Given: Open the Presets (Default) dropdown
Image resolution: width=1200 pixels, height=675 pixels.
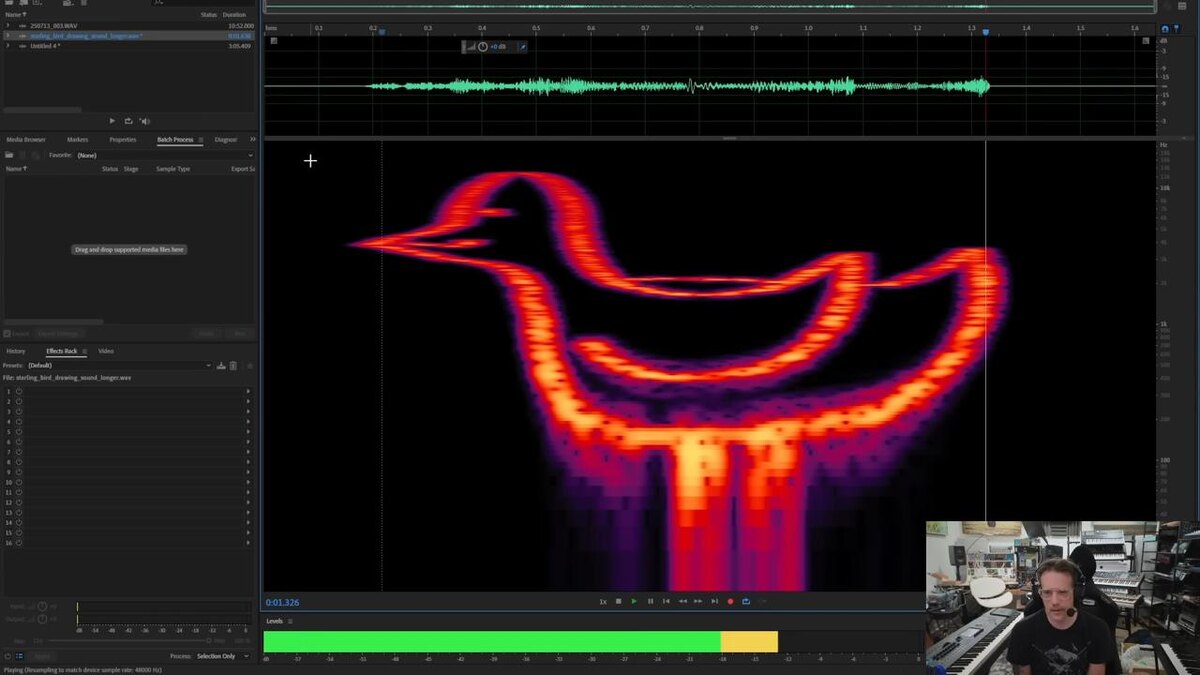Looking at the screenshot, I should [x=120, y=366].
